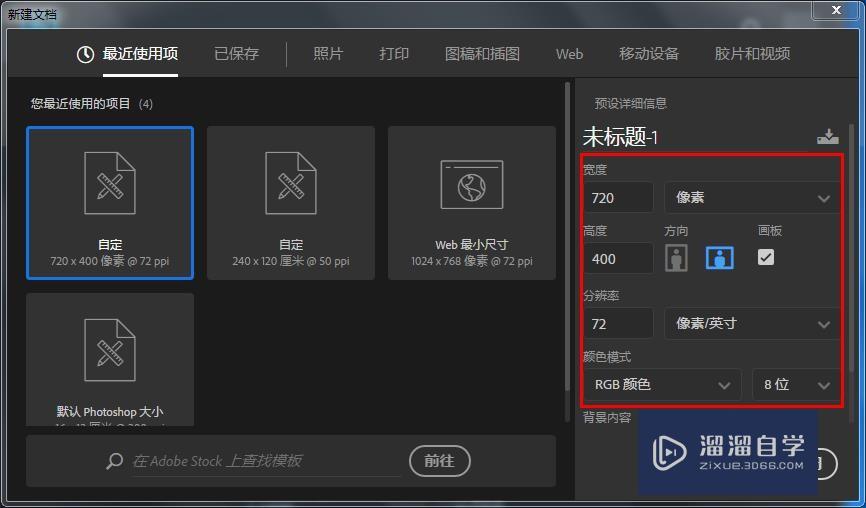The image size is (866, 508).
Task: Click the clock icon beside 最近使用项
Action: pyautogui.click(x=85, y=54)
